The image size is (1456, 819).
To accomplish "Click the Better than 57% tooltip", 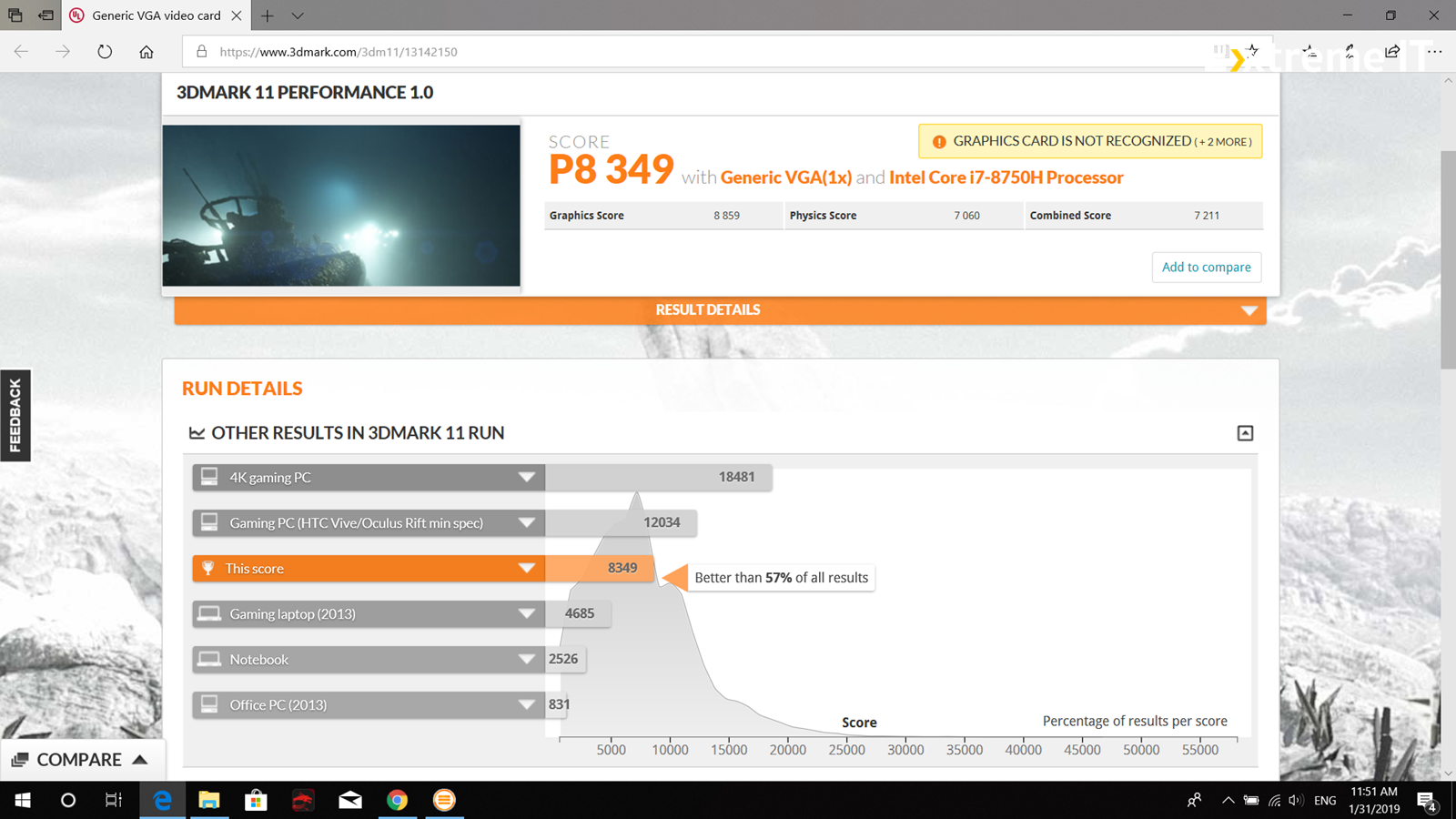I will coord(781,578).
